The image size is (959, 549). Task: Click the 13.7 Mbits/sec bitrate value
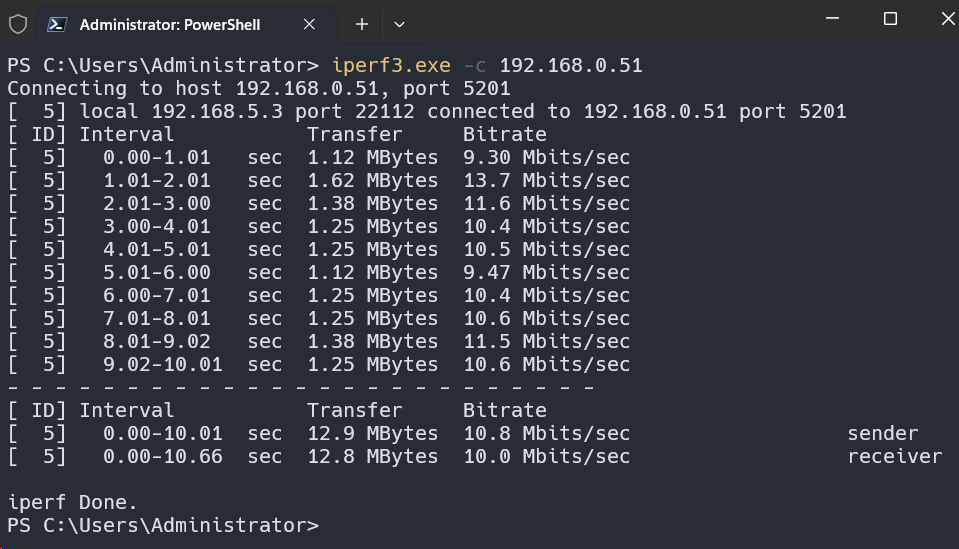(x=546, y=180)
